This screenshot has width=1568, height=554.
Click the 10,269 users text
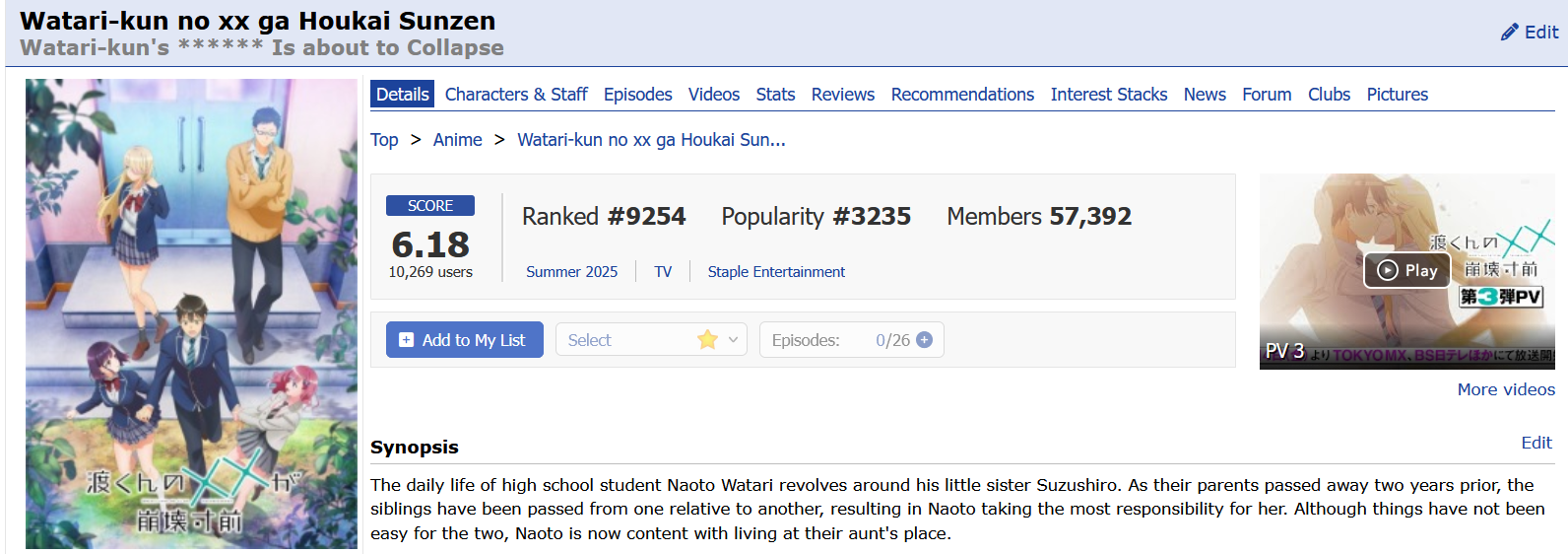click(430, 272)
